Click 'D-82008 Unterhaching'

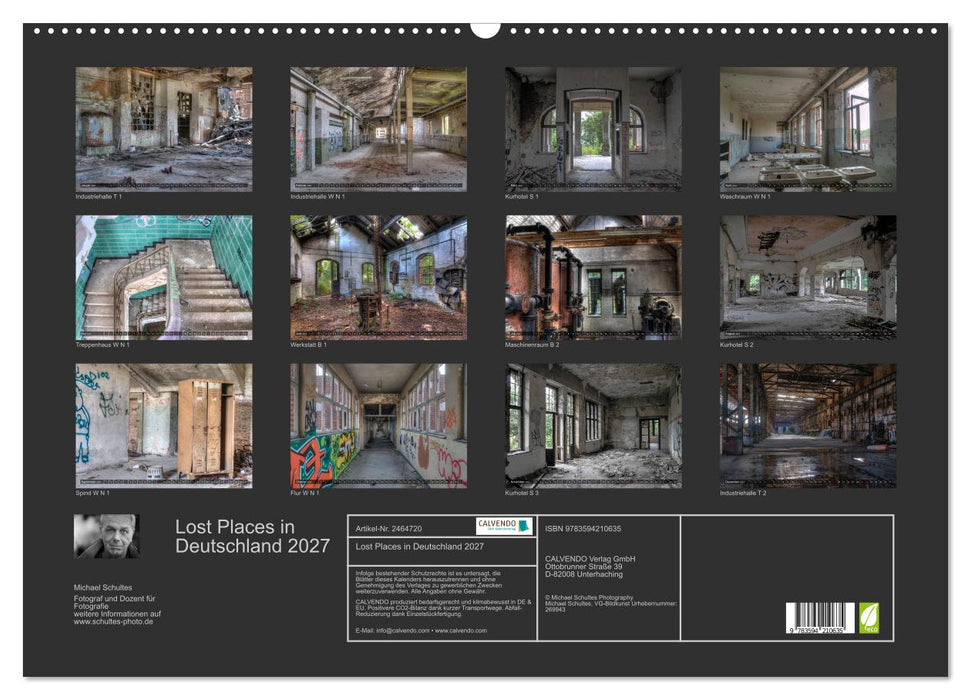[584, 574]
